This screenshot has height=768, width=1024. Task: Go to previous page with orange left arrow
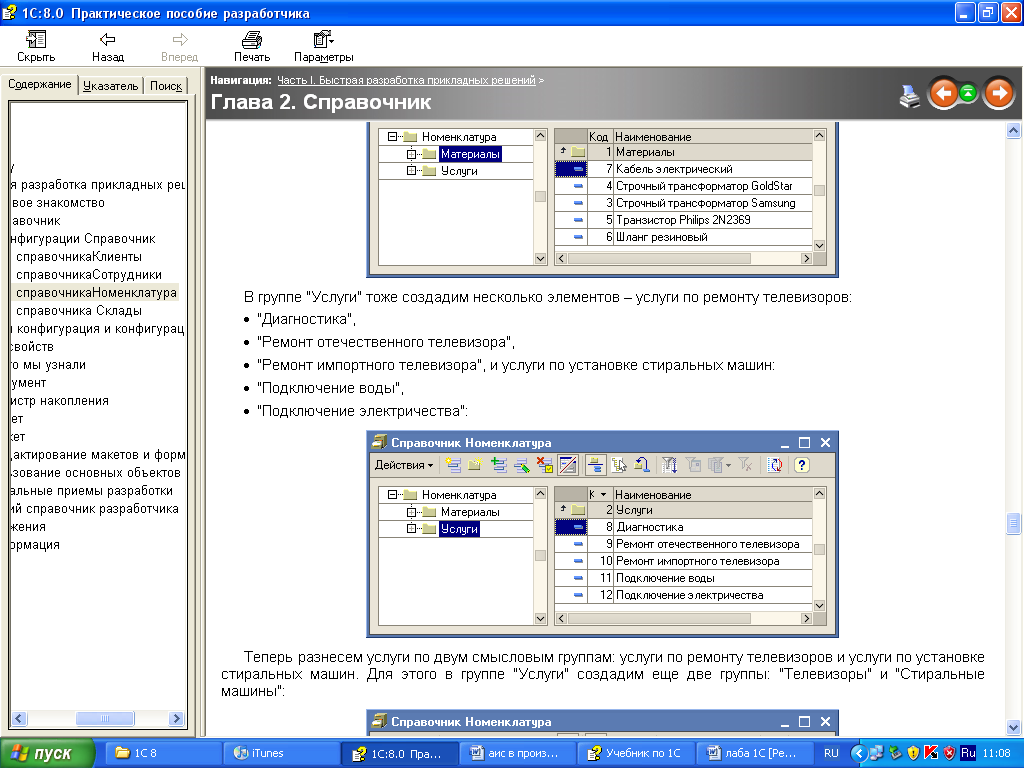[943, 94]
